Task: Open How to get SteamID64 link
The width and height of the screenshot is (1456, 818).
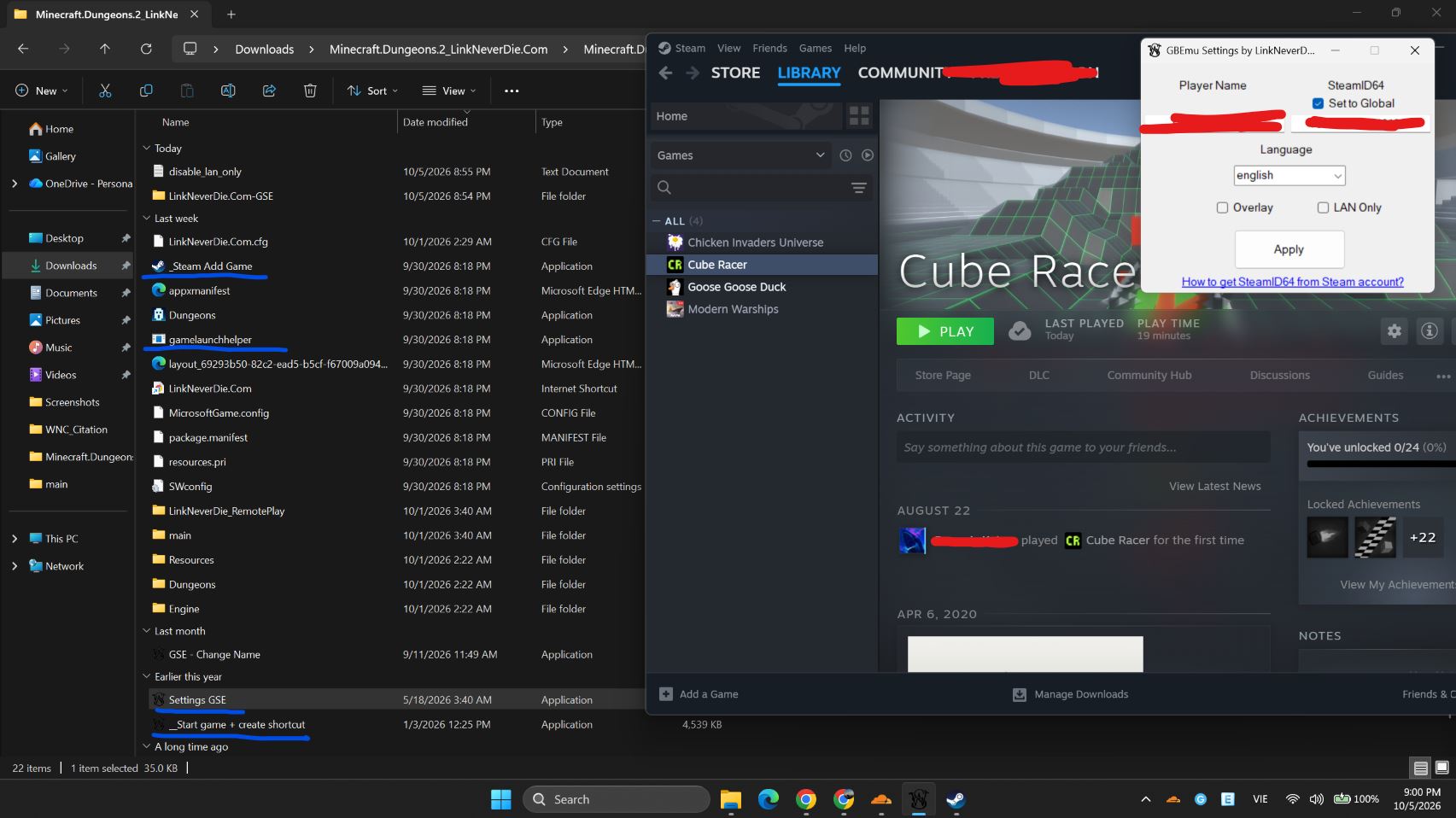Action: 1292,282
